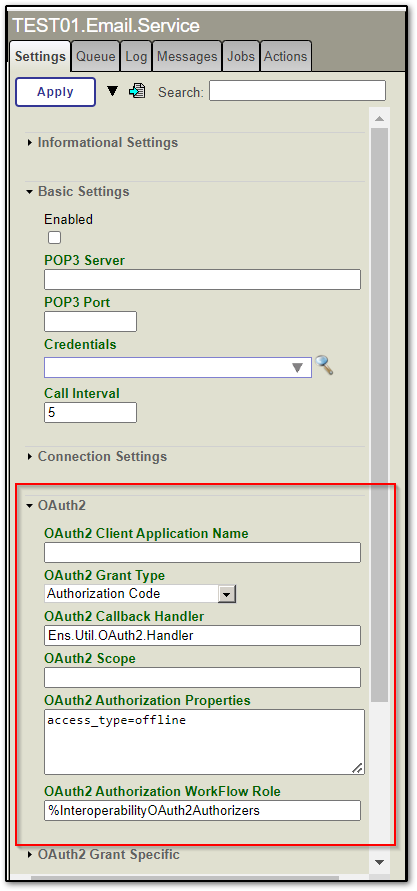Open the Messages tab
This screenshot has width=417, height=891.
(187, 57)
